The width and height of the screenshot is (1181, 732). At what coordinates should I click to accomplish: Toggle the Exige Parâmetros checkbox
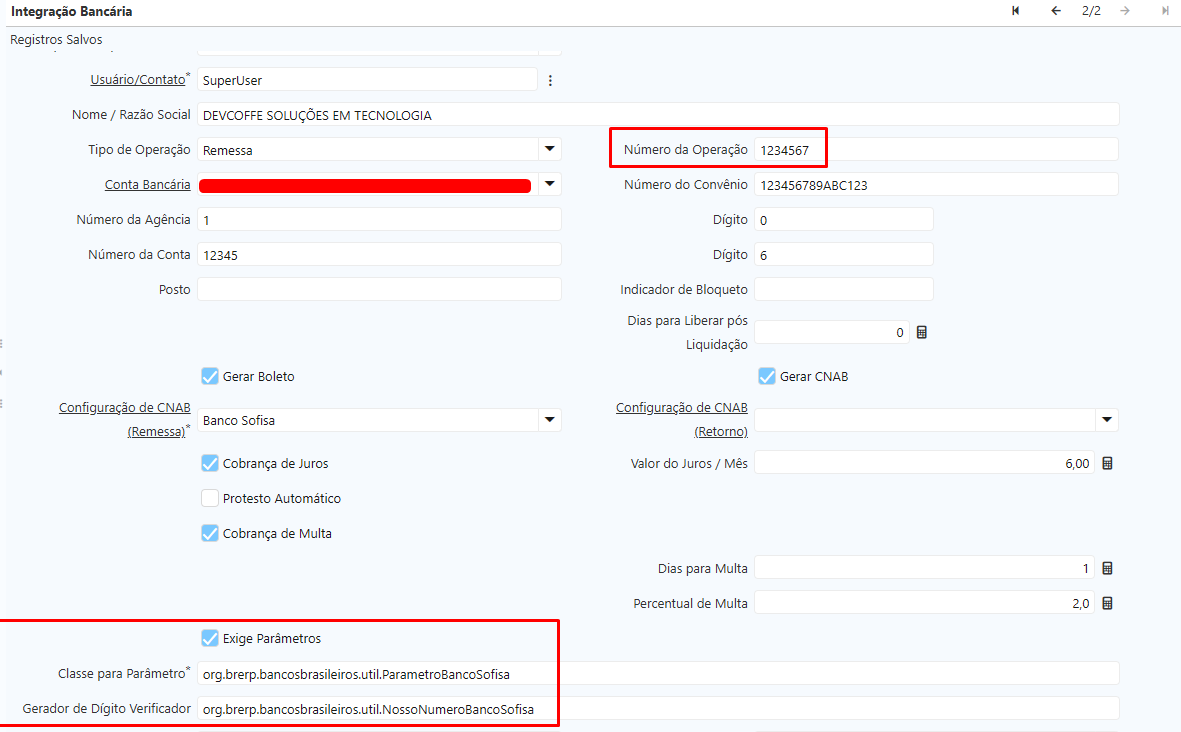click(210, 638)
